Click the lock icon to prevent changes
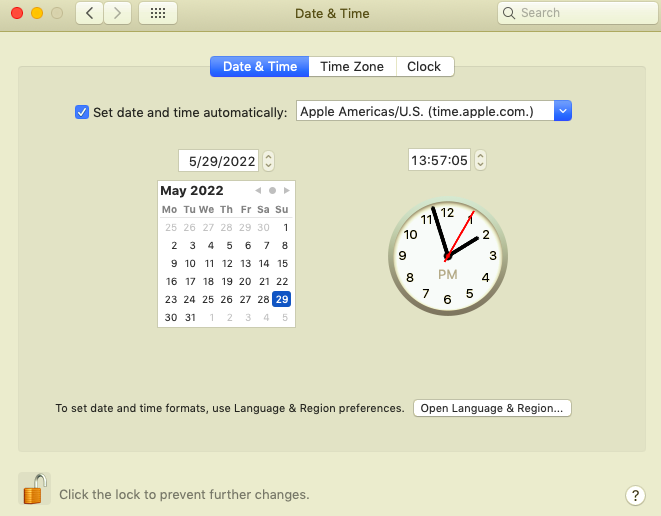The image size is (661, 516). (x=35, y=489)
